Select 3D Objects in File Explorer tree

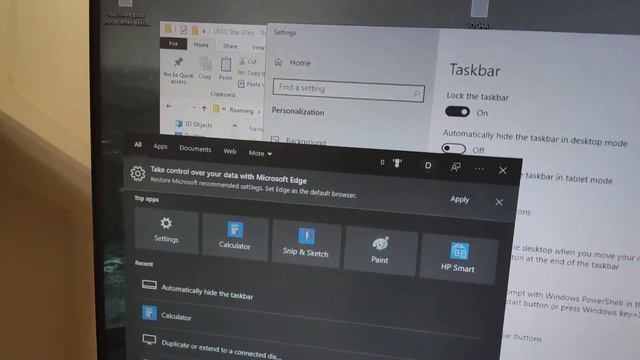[x=194, y=124]
